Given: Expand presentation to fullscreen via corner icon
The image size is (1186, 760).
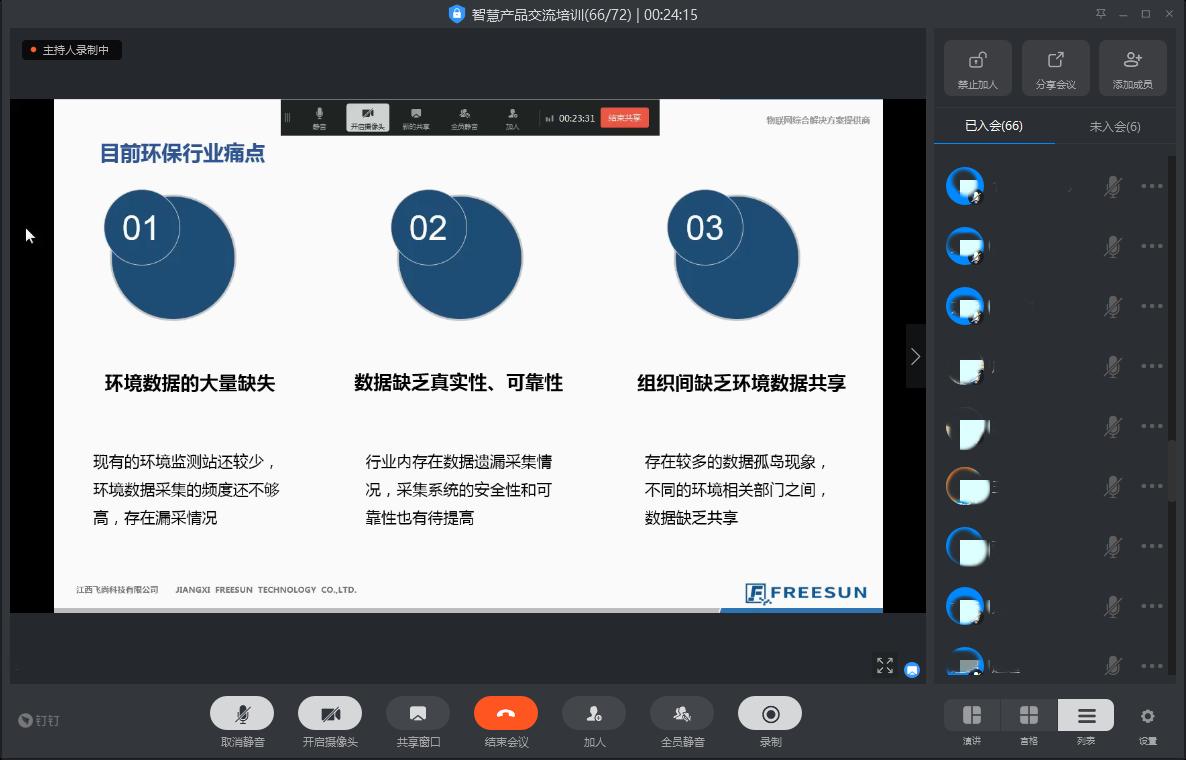Looking at the screenshot, I should click(885, 665).
